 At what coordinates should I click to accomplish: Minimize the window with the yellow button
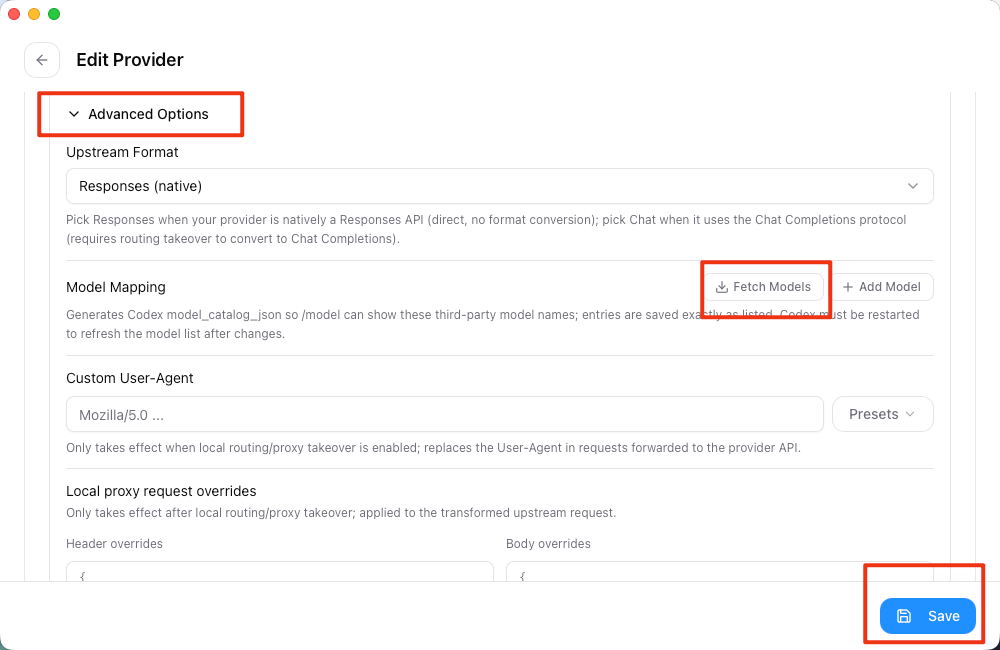(34, 14)
